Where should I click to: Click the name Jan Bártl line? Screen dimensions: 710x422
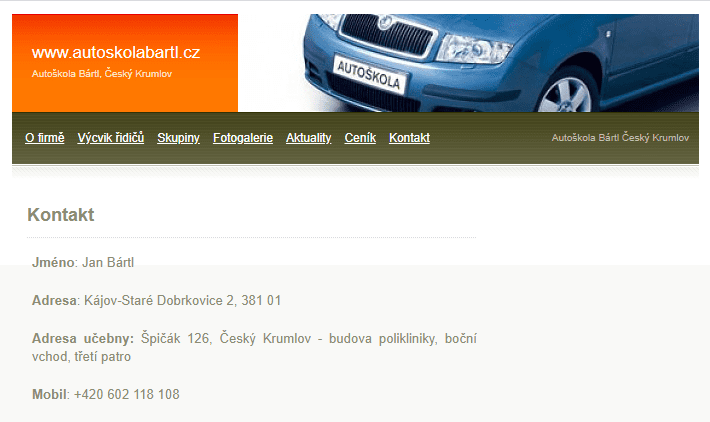point(83,263)
